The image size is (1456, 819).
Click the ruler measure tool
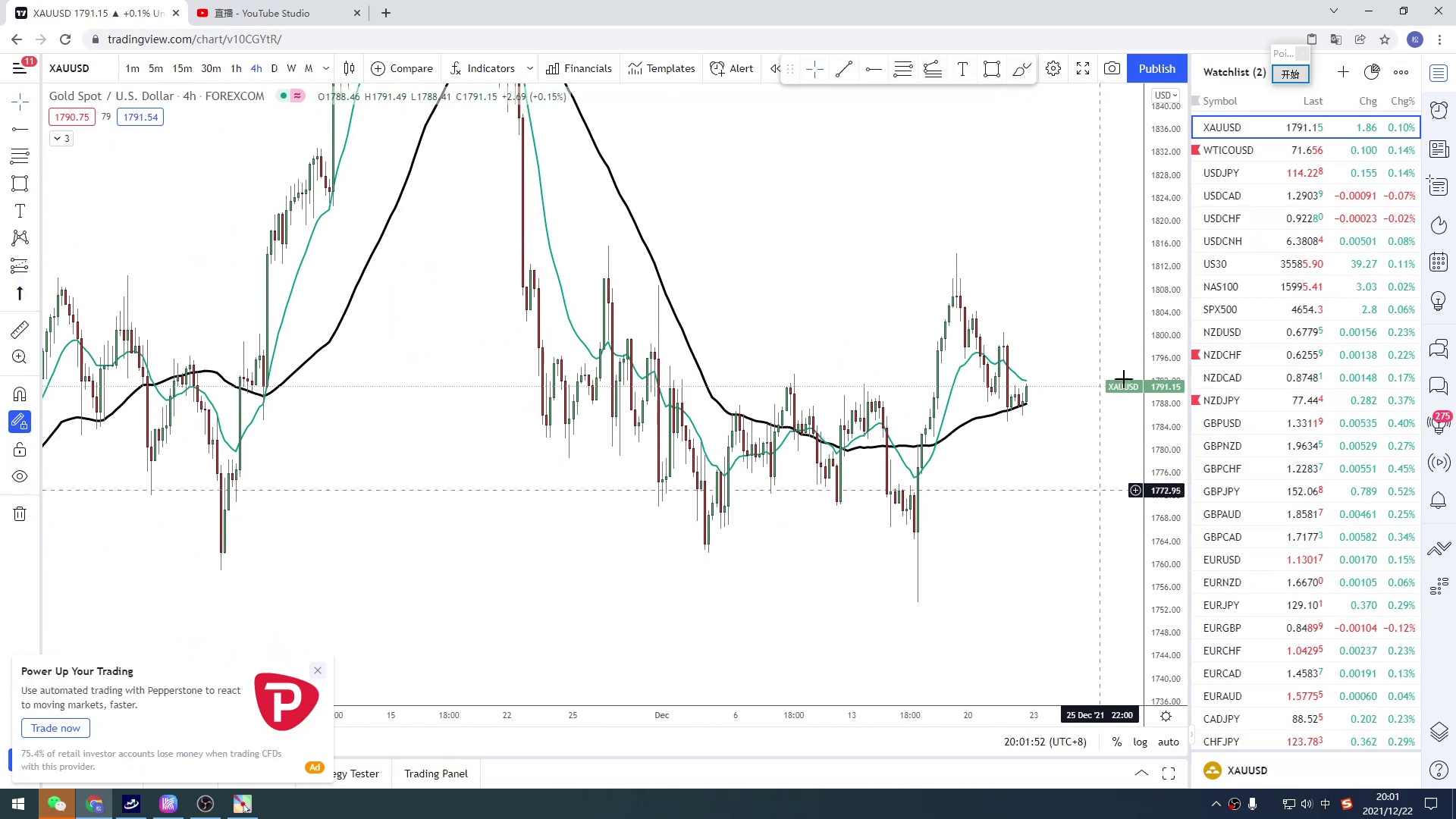pos(20,329)
